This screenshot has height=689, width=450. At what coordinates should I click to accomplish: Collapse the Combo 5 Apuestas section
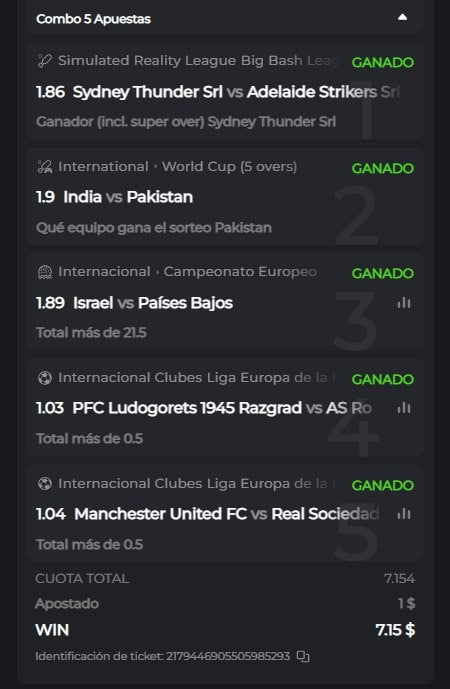[x=402, y=18]
